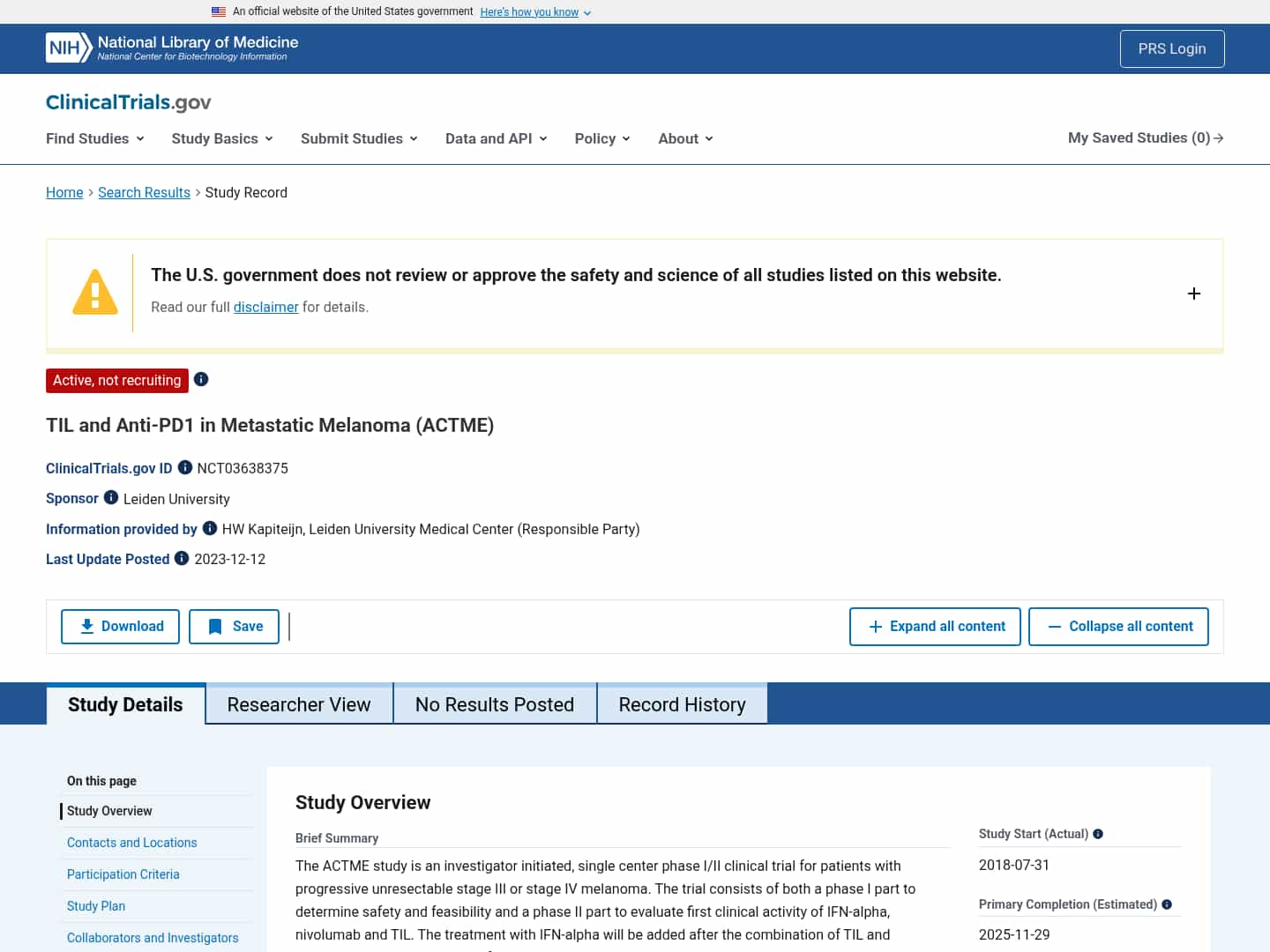Screen dimensions: 1270x952
Task: Click info icon beside Study Start (Actual)
Action: [1098, 834]
